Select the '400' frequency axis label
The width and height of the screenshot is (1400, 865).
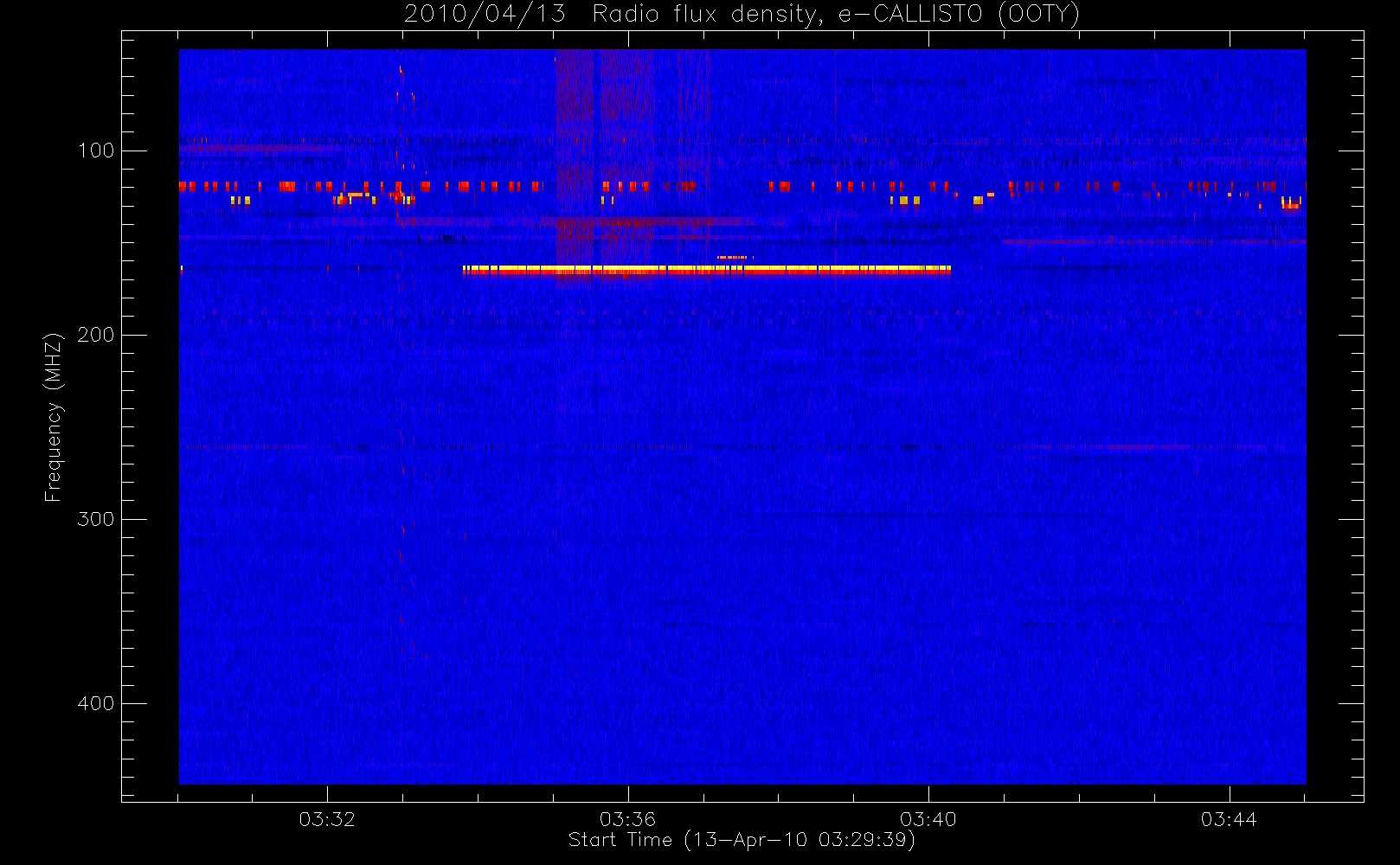(95, 703)
